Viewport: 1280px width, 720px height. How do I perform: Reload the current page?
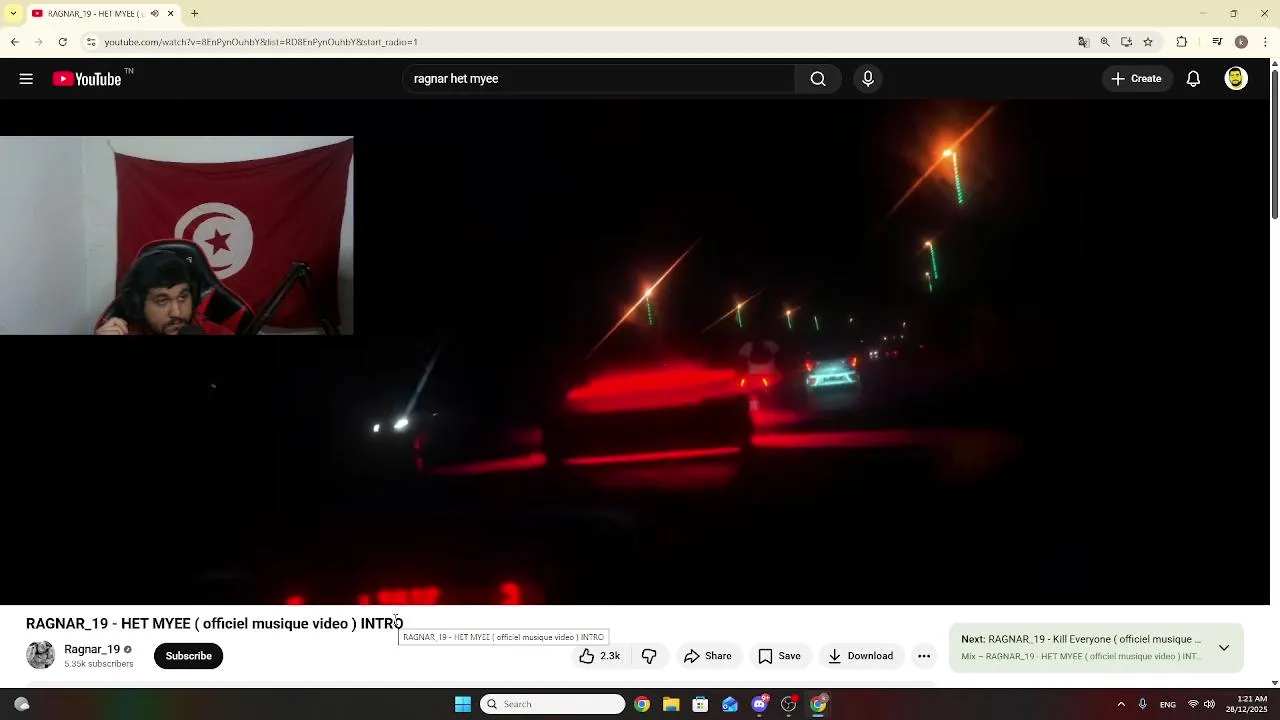tap(62, 42)
